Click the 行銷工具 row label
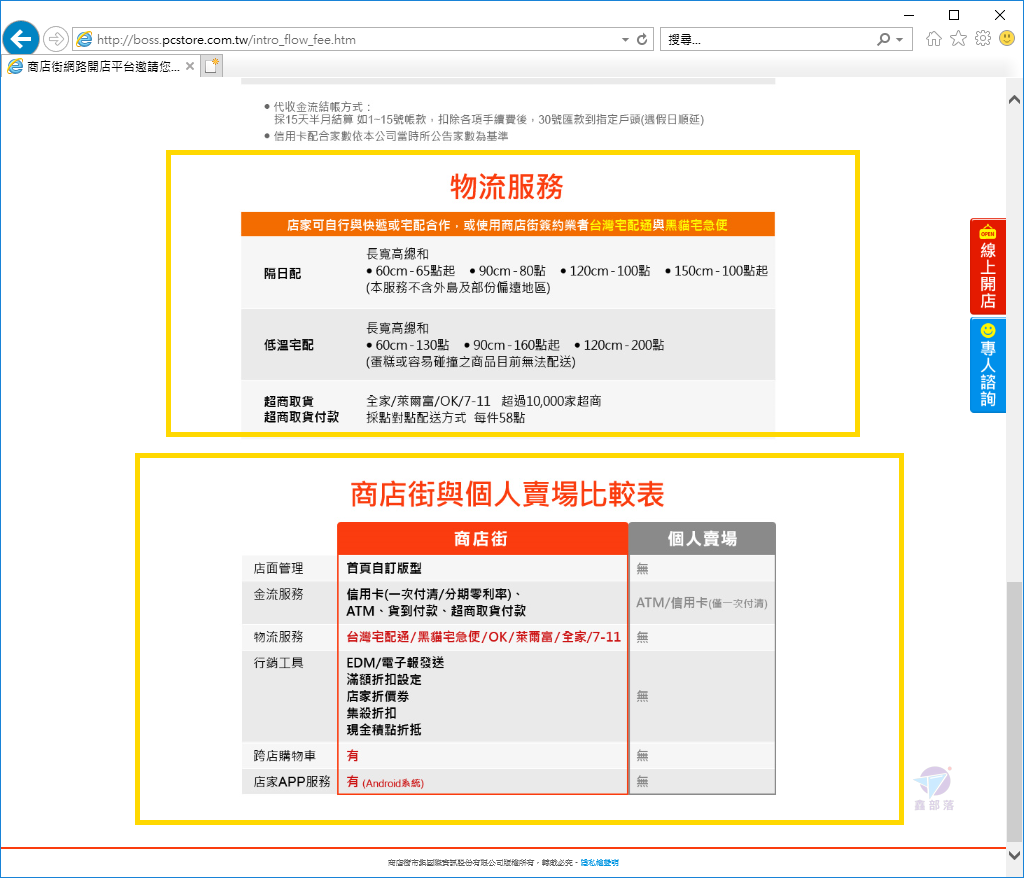Image resolution: width=1024 pixels, height=878 pixels. [x=278, y=663]
